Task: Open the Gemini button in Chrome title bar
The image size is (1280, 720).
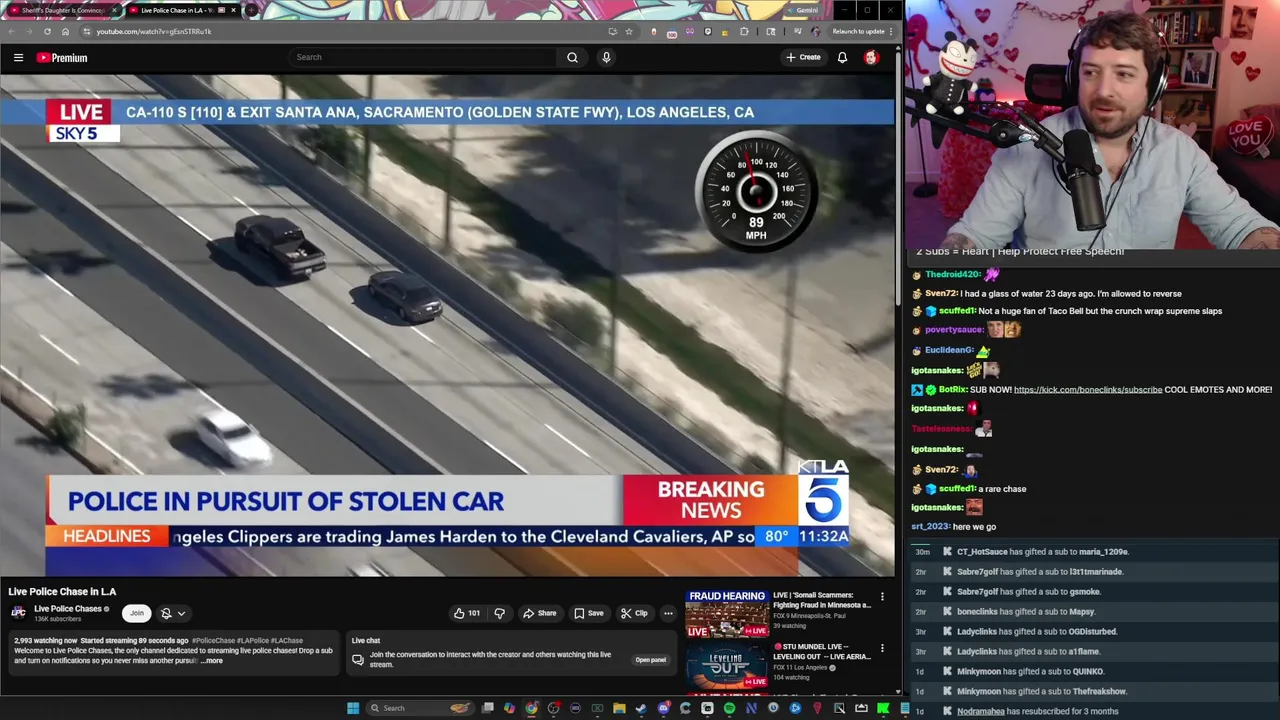Action: pos(804,10)
